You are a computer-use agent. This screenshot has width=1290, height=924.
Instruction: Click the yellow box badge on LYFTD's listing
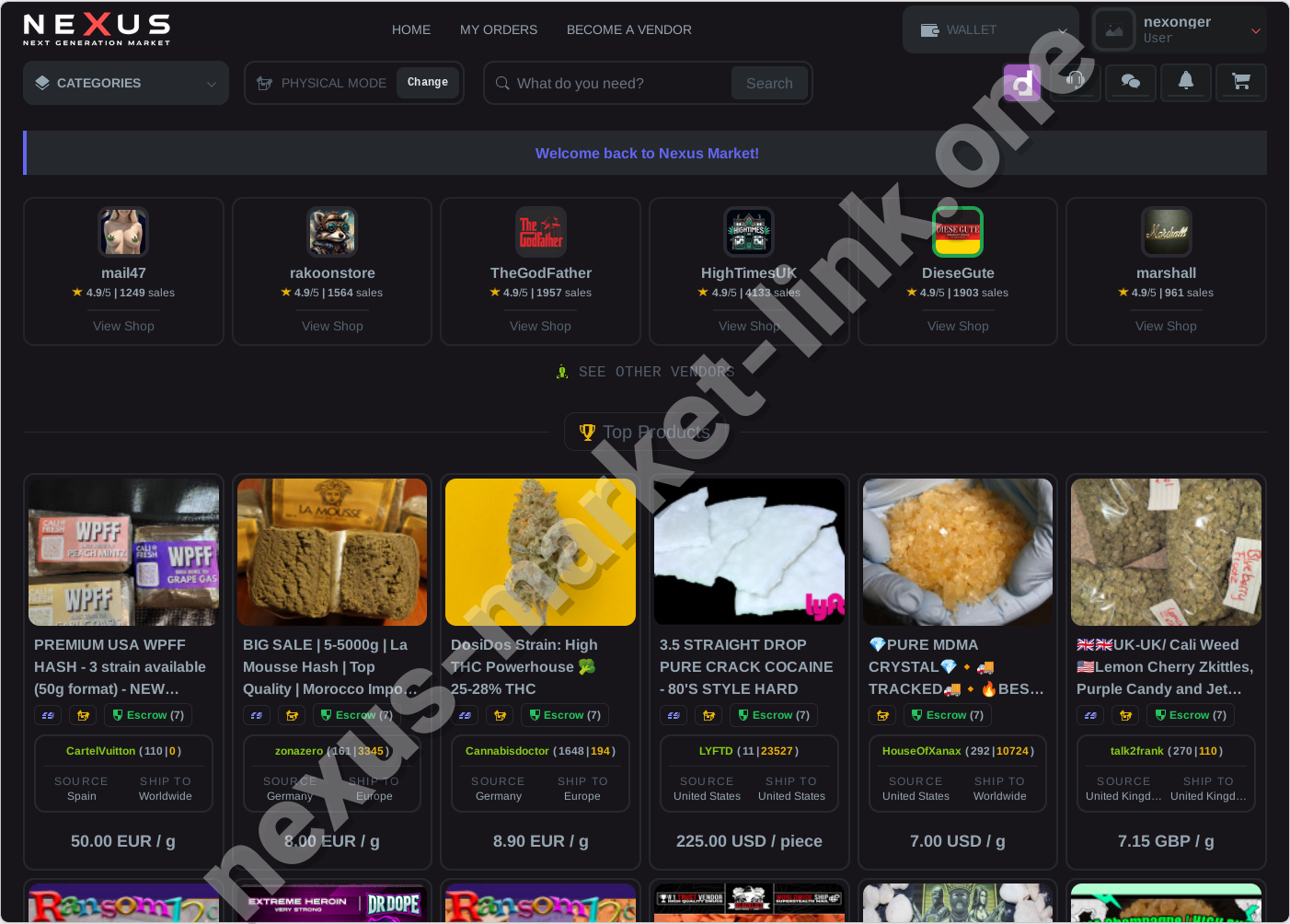point(708,715)
